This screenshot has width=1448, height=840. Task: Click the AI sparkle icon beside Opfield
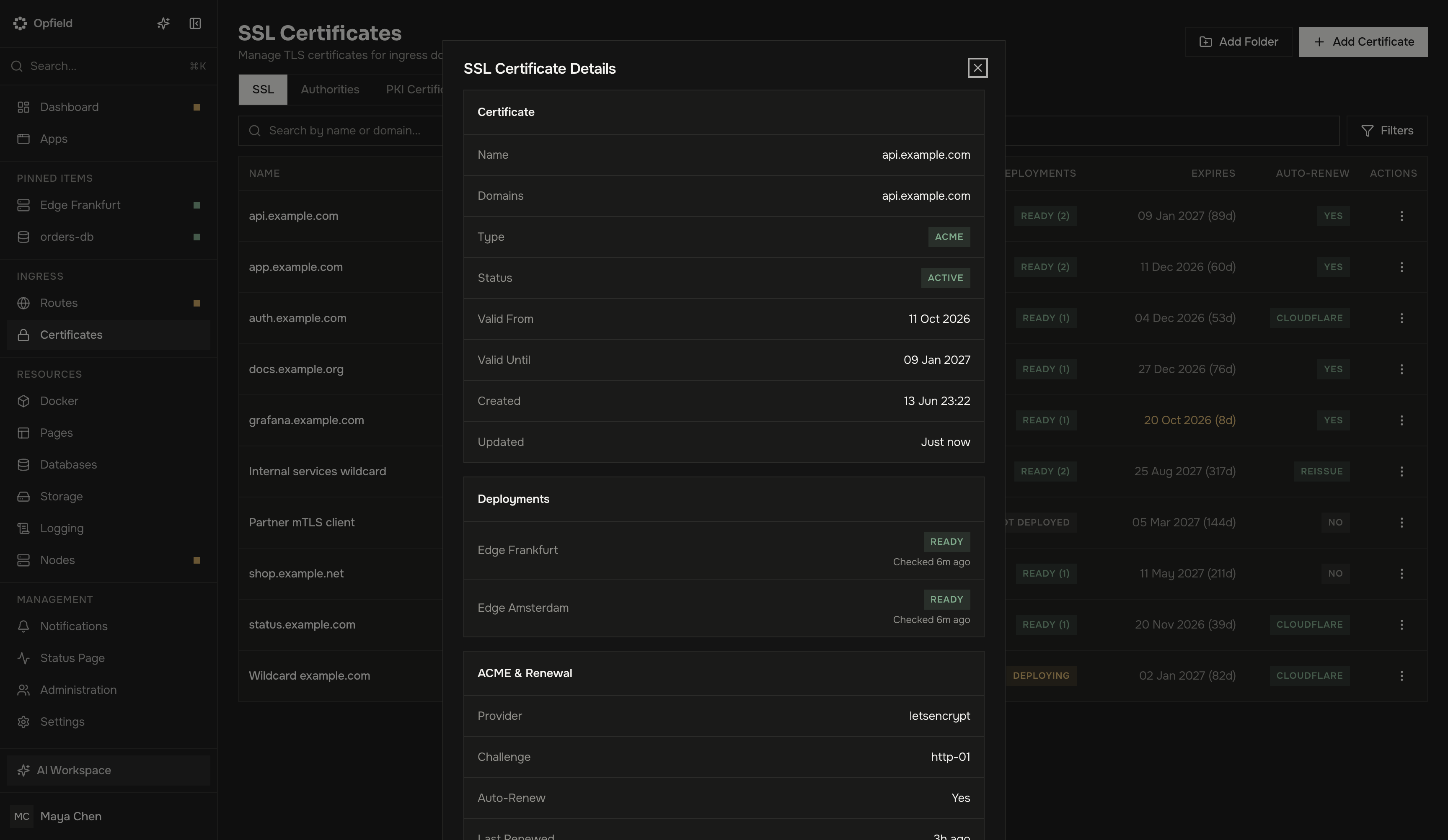pos(163,23)
